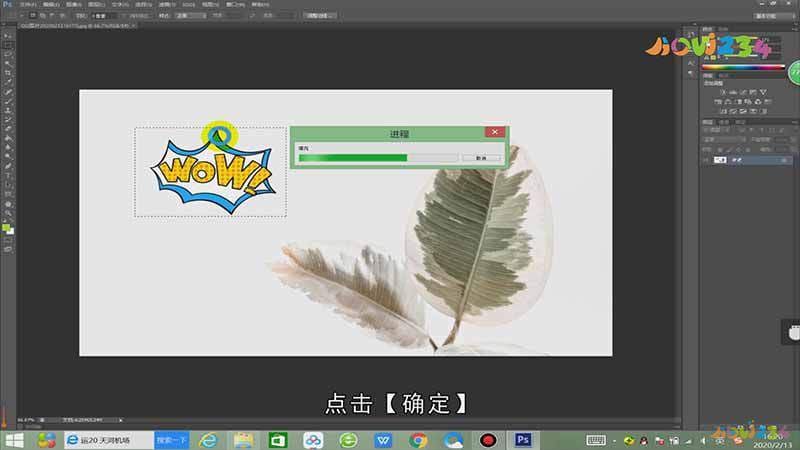The height and width of the screenshot is (450, 800).
Task: Select the Crop tool
Action: (x=8, y=73)
